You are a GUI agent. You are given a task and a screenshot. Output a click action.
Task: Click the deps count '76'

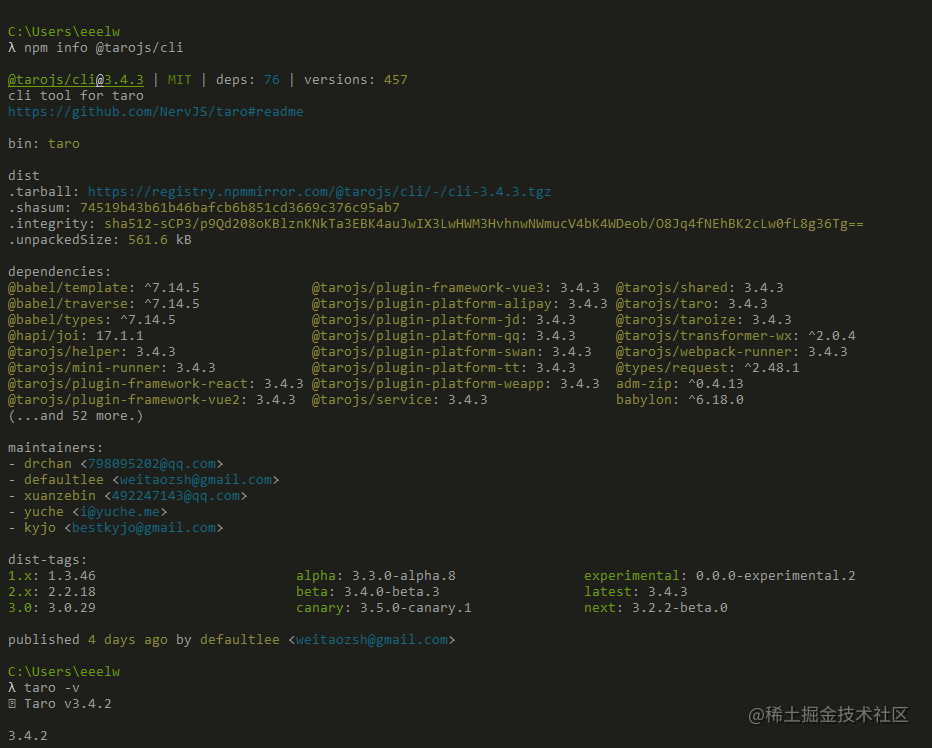[x=272, y=80]
